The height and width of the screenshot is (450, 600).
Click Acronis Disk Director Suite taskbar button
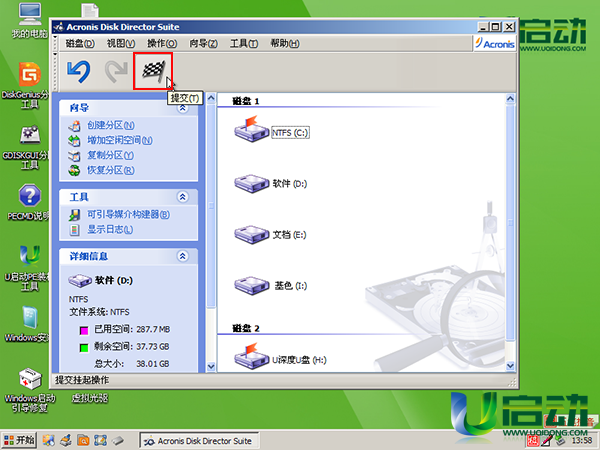(x=199, y=441)
